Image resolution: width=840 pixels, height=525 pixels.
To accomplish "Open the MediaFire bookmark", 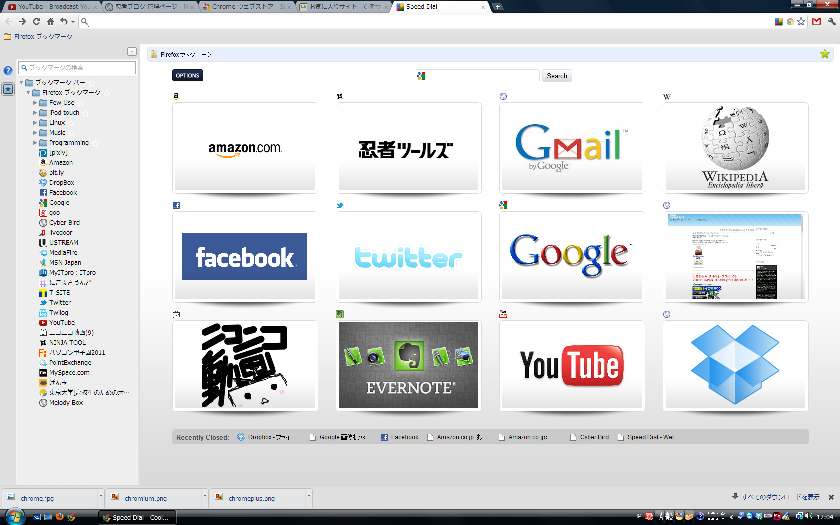I will (x=58, y=252).
